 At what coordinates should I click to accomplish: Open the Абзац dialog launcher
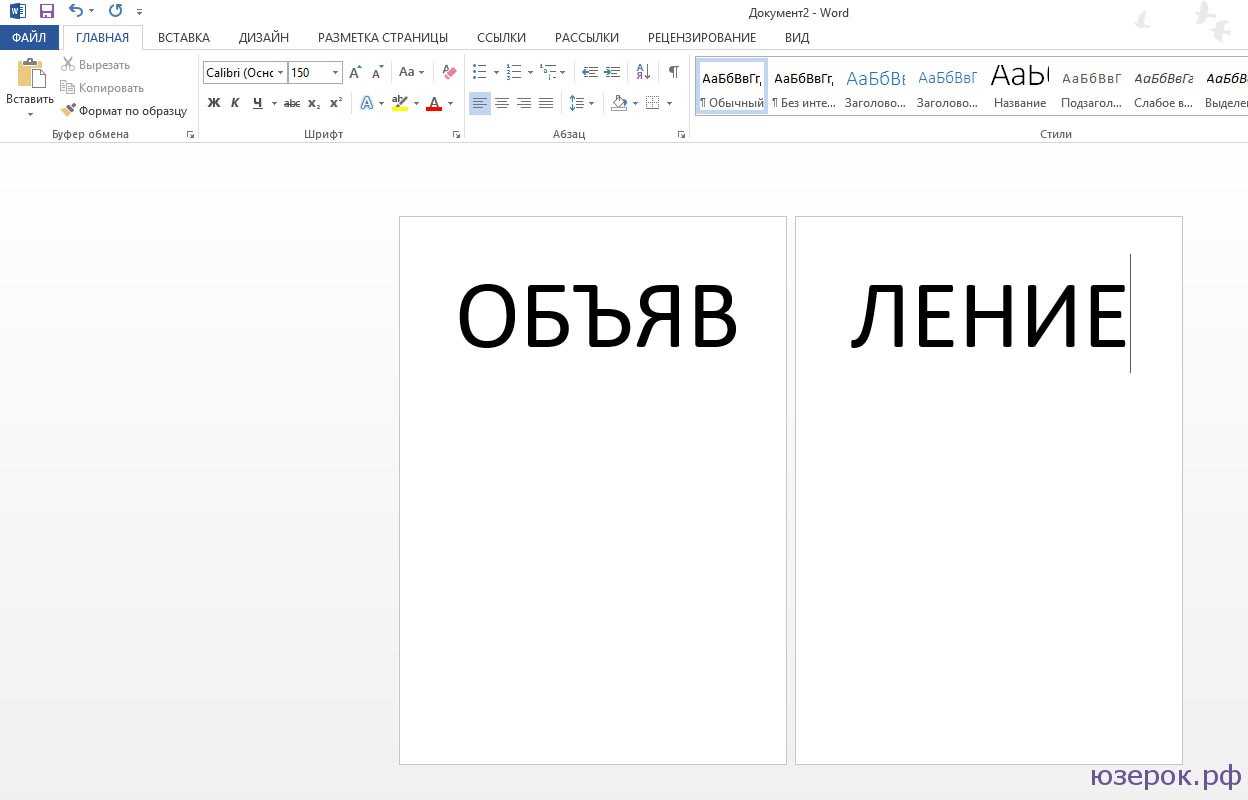681,134
